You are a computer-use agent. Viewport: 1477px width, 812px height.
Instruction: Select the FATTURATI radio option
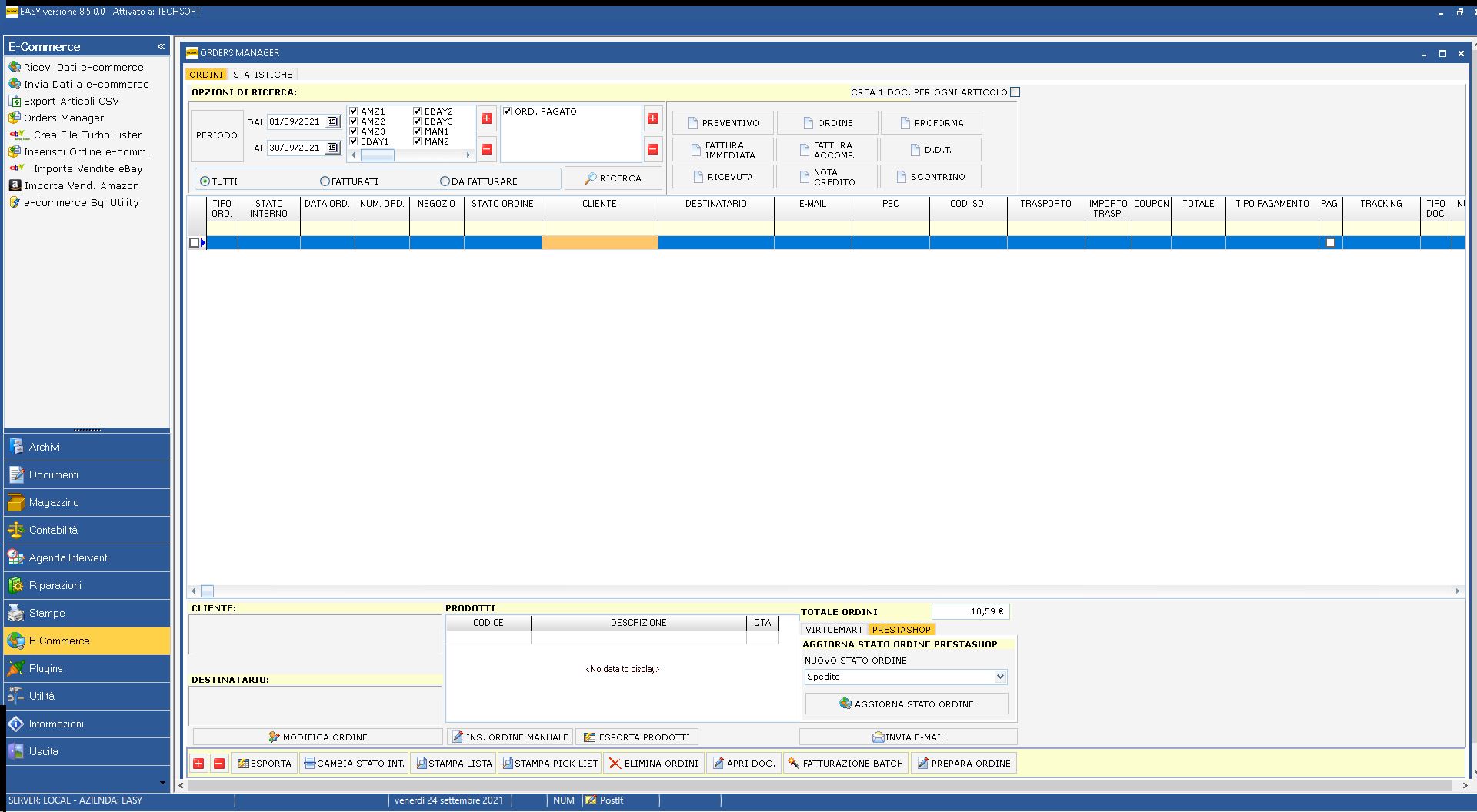click(325, 181)
